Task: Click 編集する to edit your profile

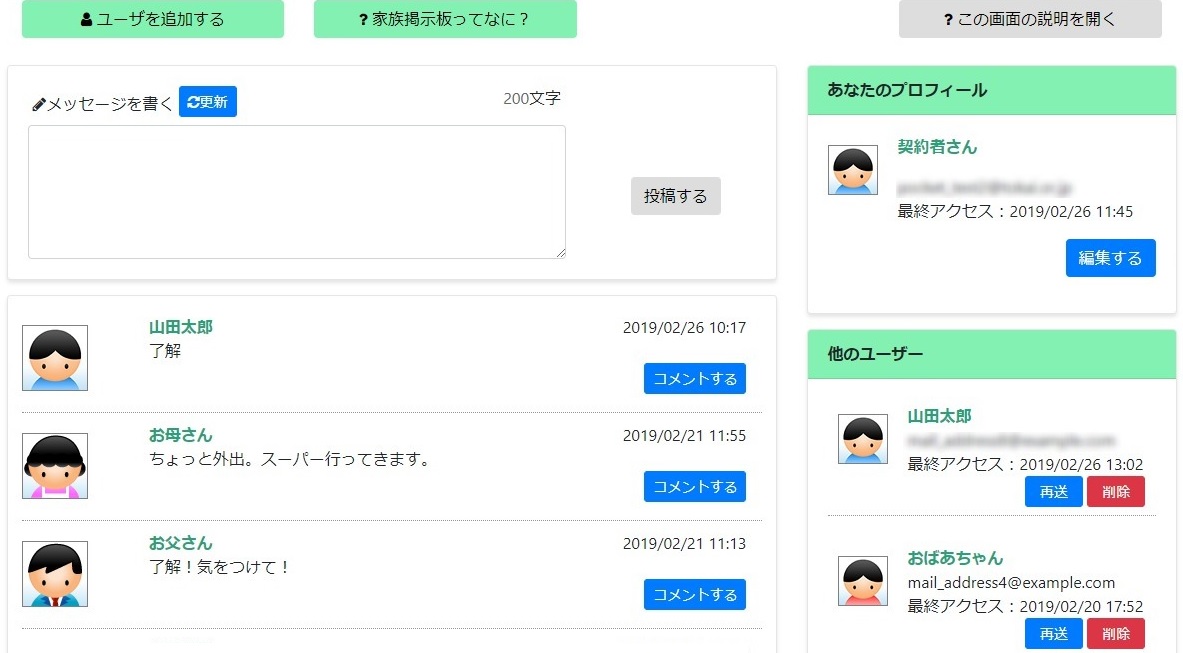Action: click(1110, 257)
